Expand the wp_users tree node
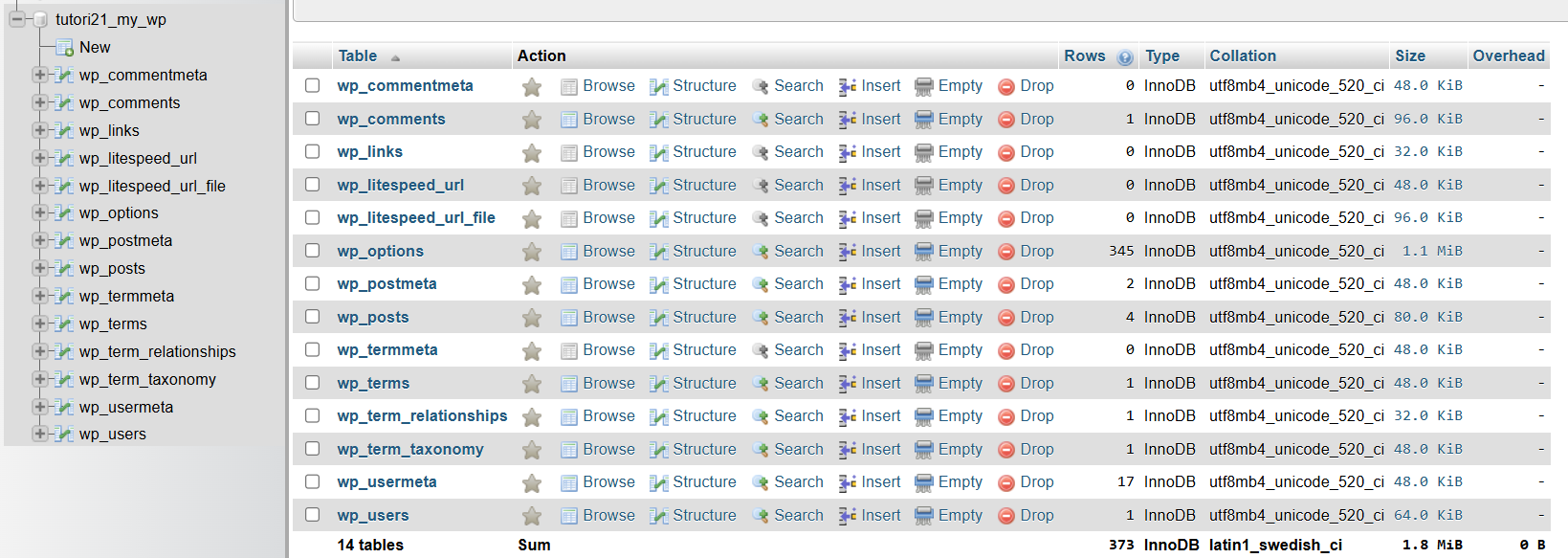Viewport: 1568px width, 558px height. click(39, 434)
